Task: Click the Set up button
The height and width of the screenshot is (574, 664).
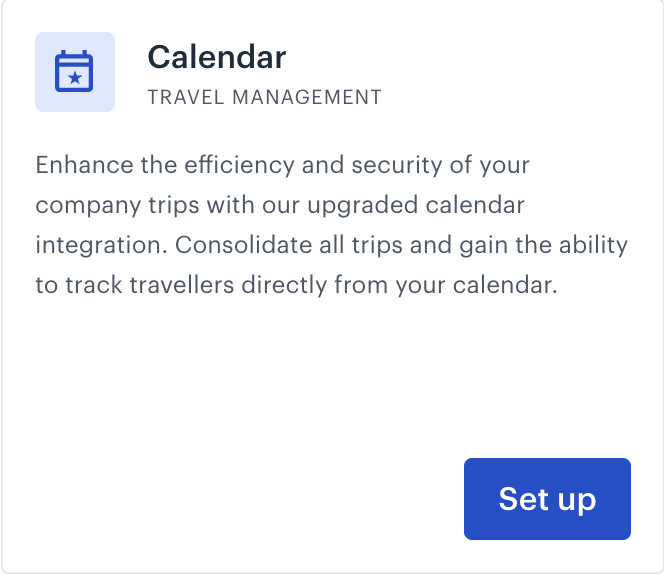Action: point(547,499)
